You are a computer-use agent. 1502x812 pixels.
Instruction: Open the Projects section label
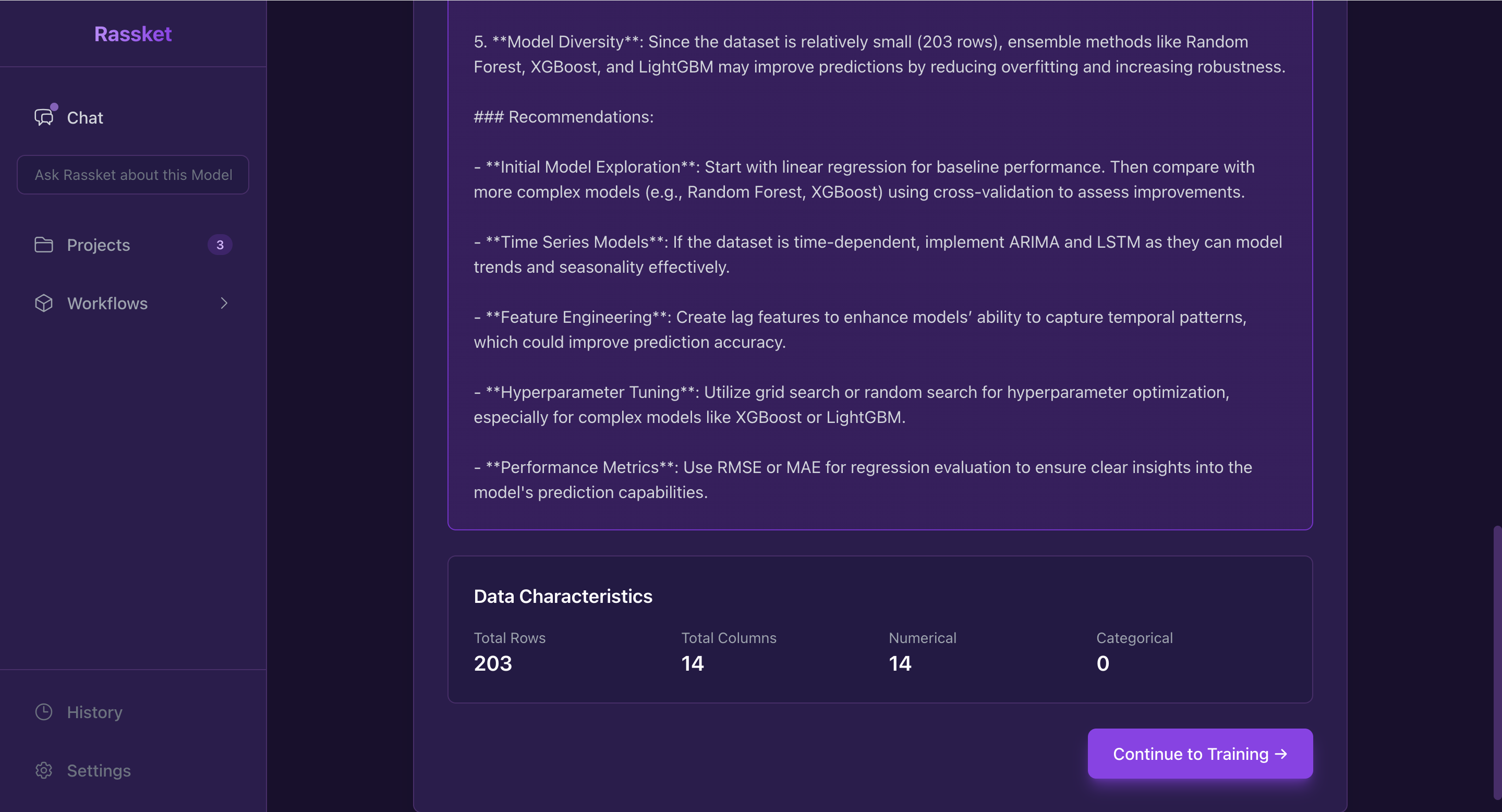[x=99, y=245]
